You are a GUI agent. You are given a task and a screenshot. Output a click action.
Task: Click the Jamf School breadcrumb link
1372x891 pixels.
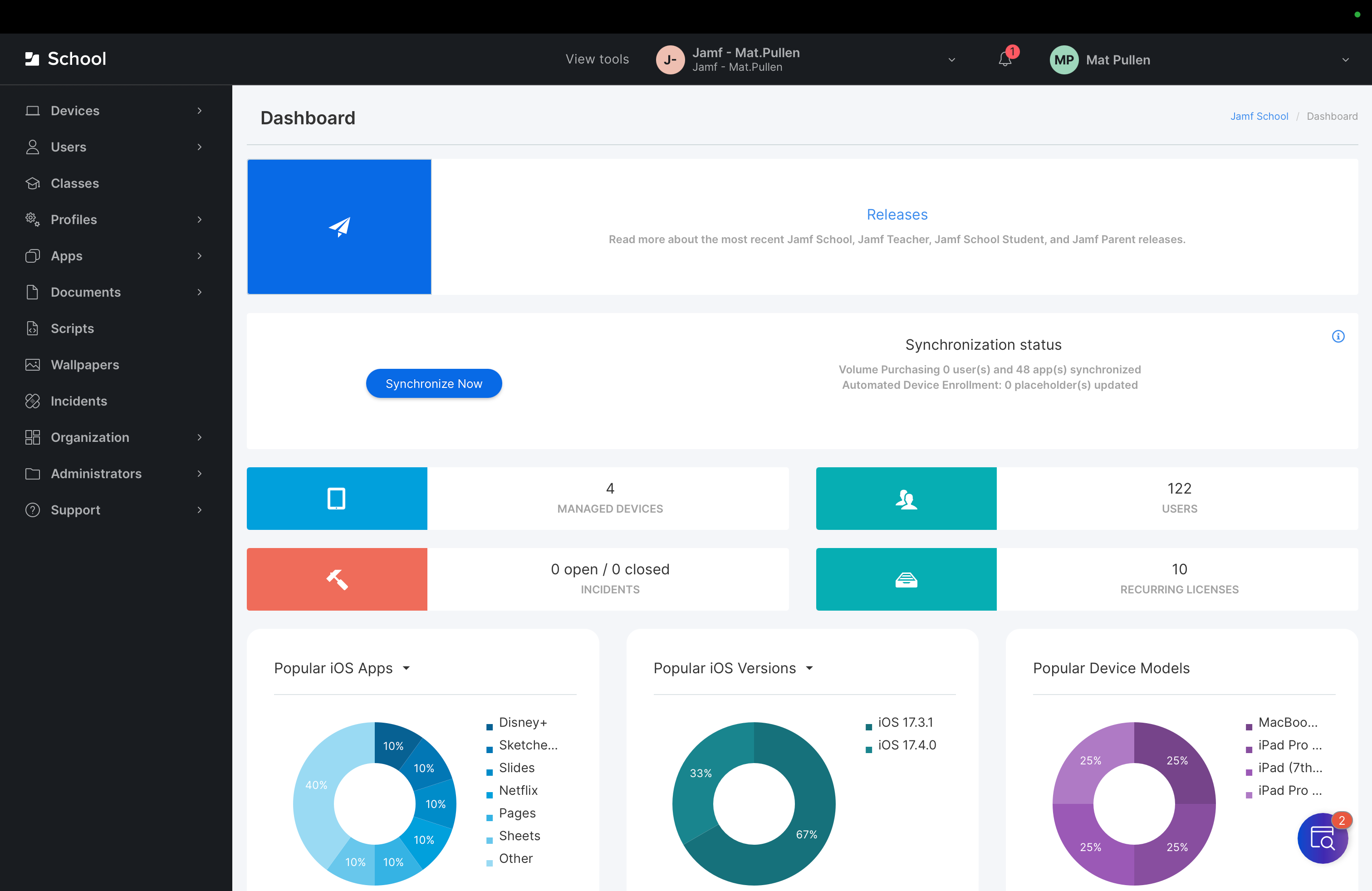tap(1259, 117)
